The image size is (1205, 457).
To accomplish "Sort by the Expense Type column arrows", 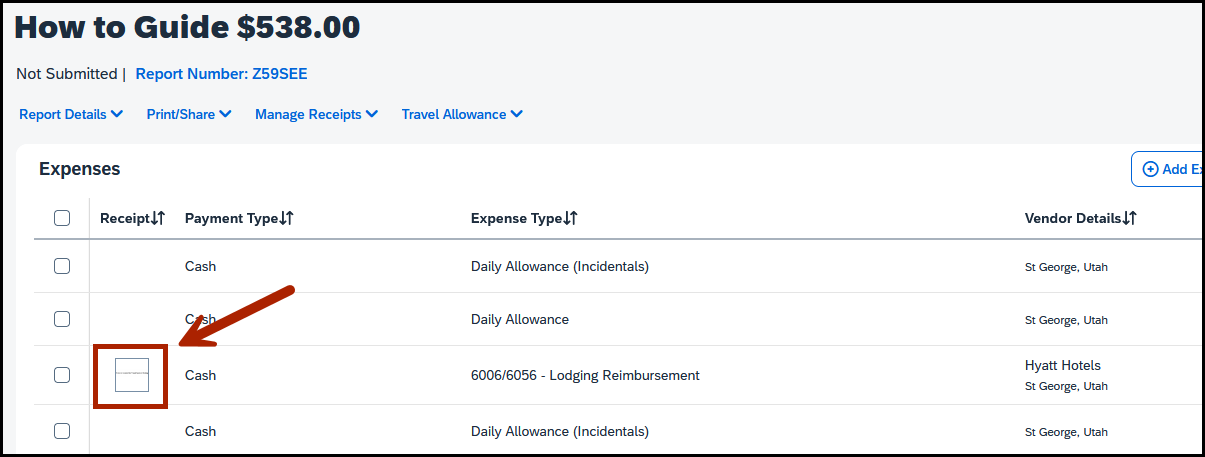I will (x=571, y=218).
